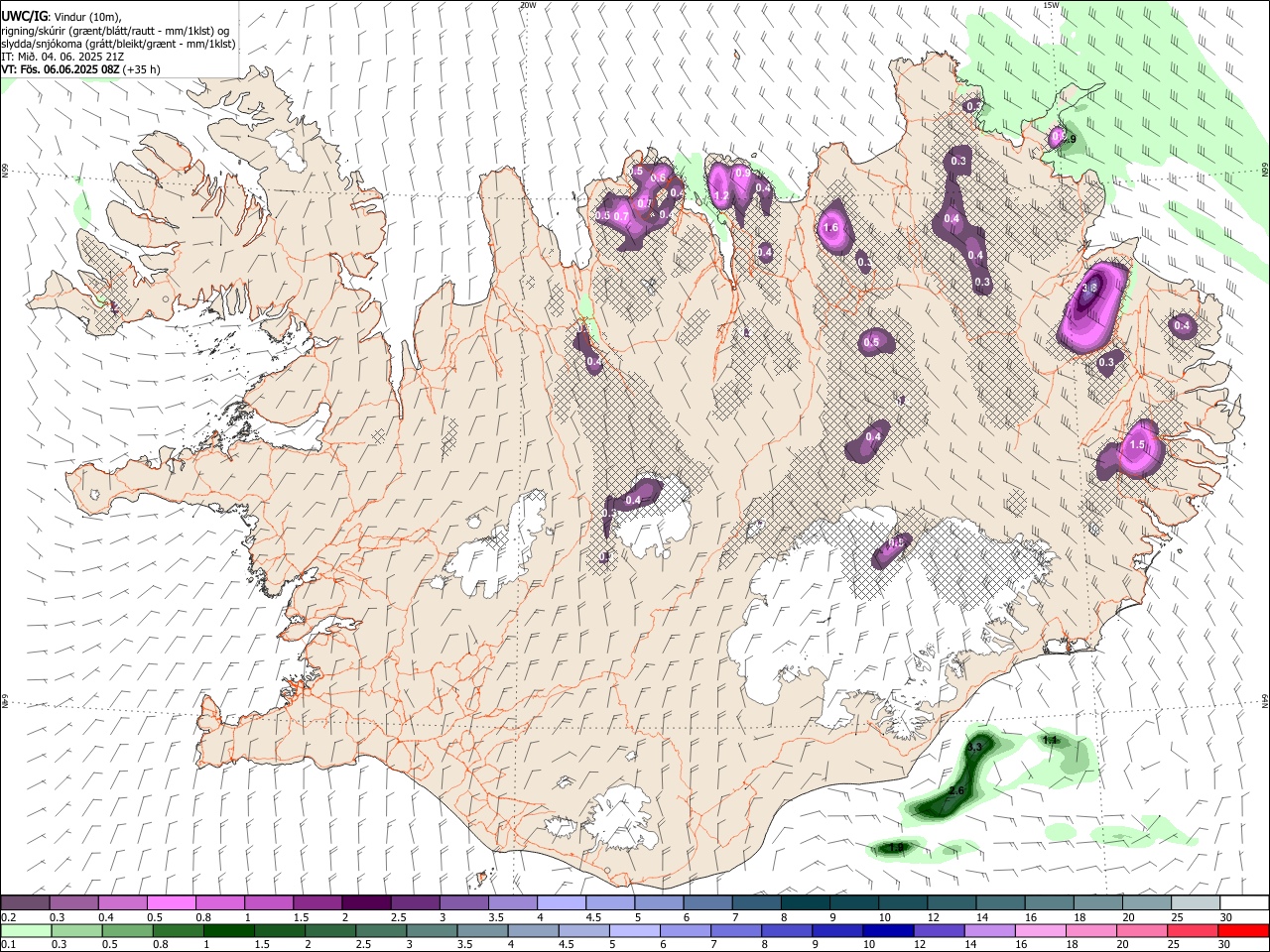Click the crimson 25 swatch in bottom legend
Image resolution: width=1270 pixels, height=952 pixels.
[x=1192, y=930]
